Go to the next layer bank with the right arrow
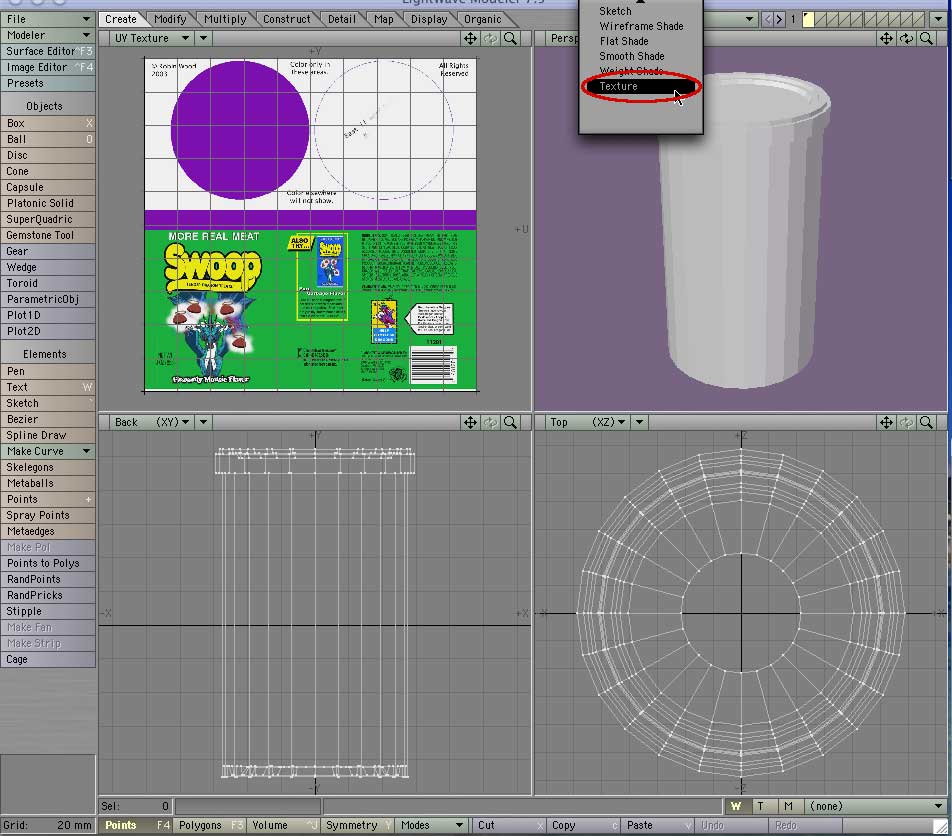 tap(779, 19)
